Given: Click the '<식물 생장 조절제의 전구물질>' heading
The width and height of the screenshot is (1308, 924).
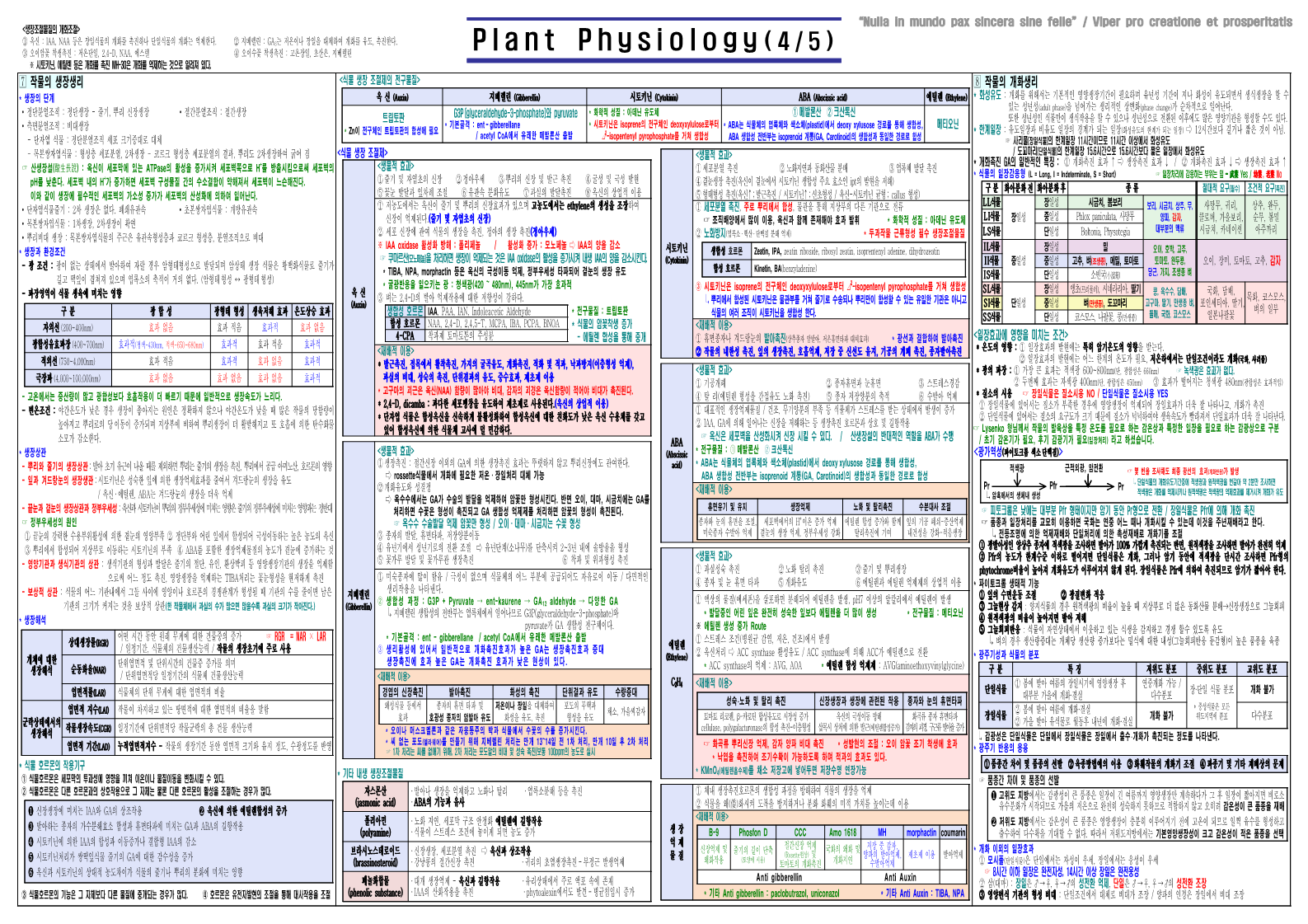Looking at the screenshot, I should tap(379, 80).
